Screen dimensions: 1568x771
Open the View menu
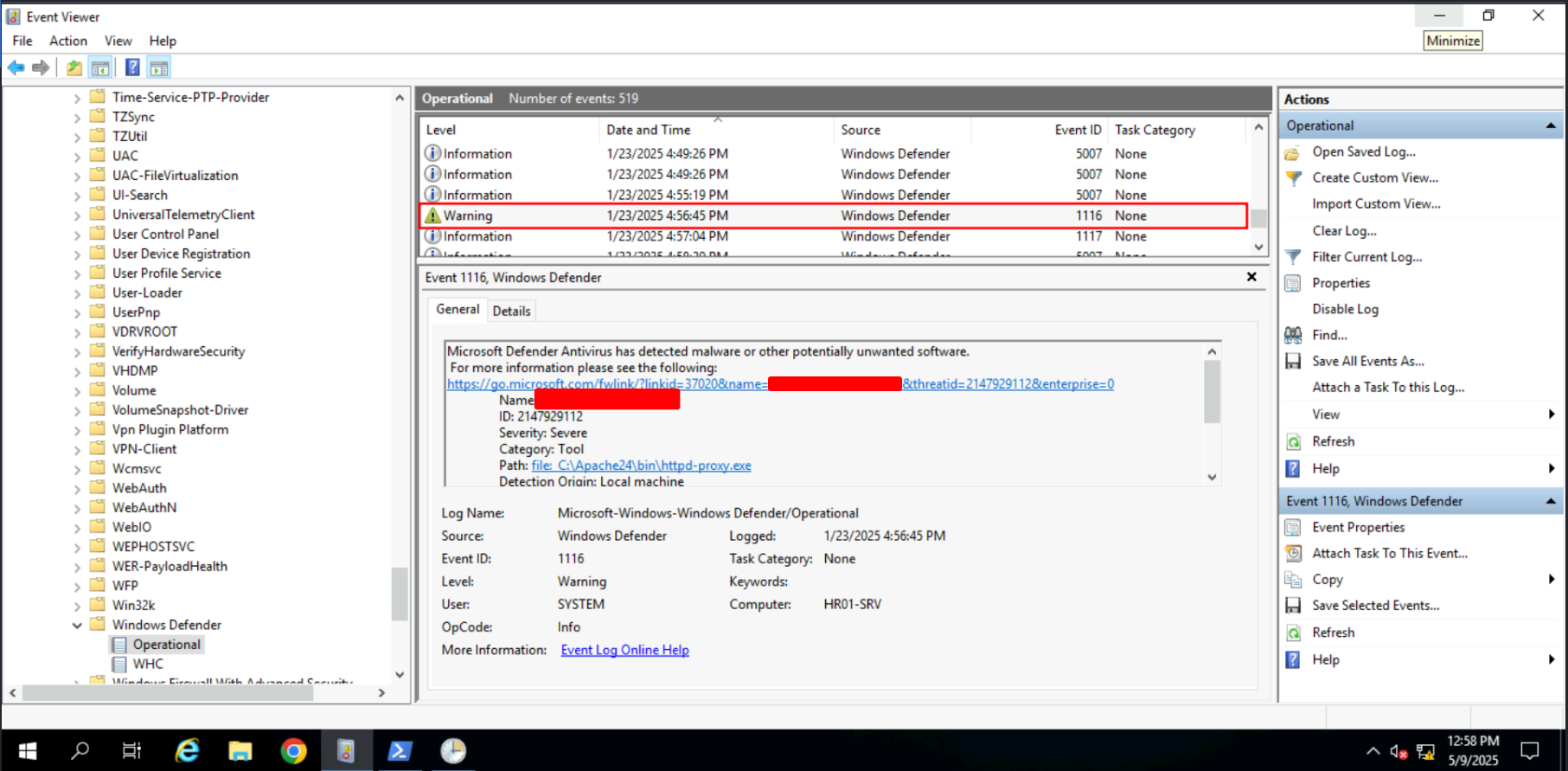coord(118,41)
